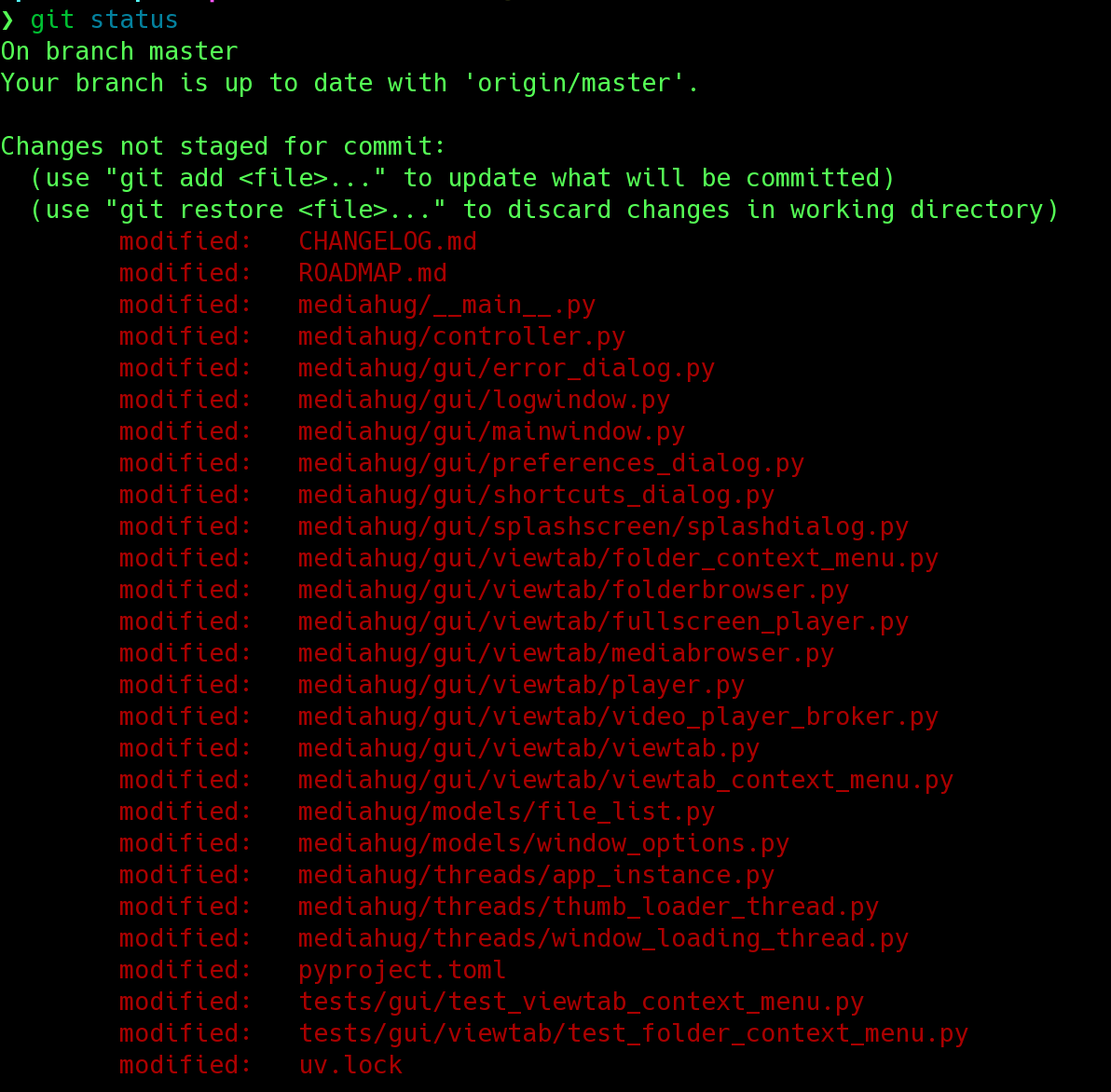The image size is (1111, 1092).
Task: Click the logwindow.py file path
Action: tap(484, 400)
